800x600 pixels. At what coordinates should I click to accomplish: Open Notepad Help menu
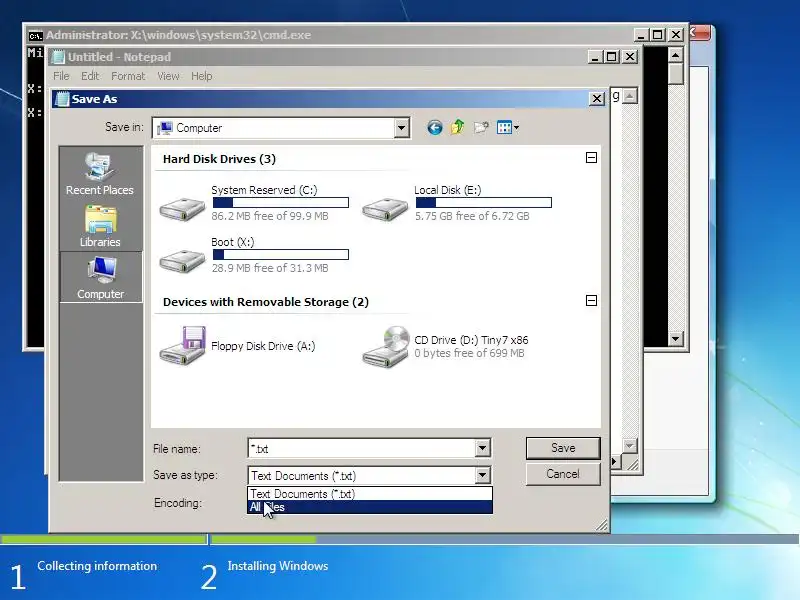pos(202,76)
